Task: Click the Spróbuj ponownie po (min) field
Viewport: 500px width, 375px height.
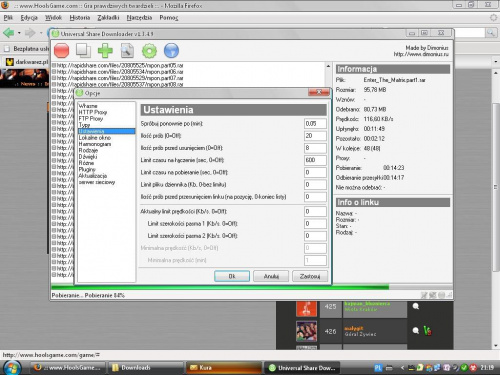Action: click(315, 124)
